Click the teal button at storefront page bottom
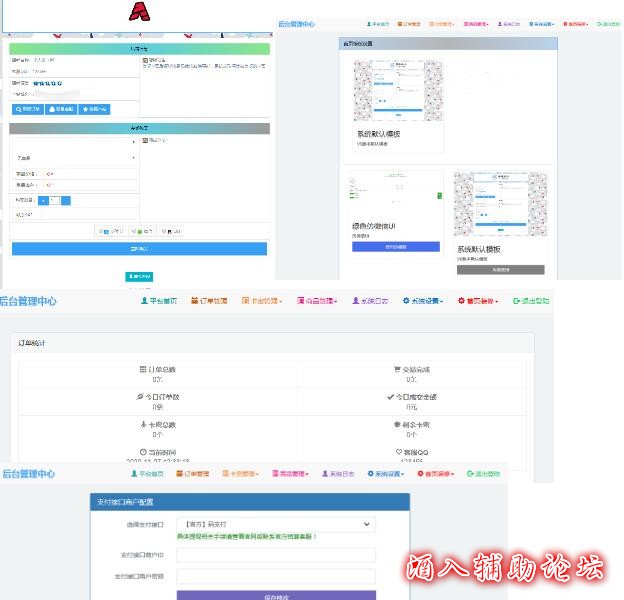Screen dimensions: 624x600 [139, 277]
